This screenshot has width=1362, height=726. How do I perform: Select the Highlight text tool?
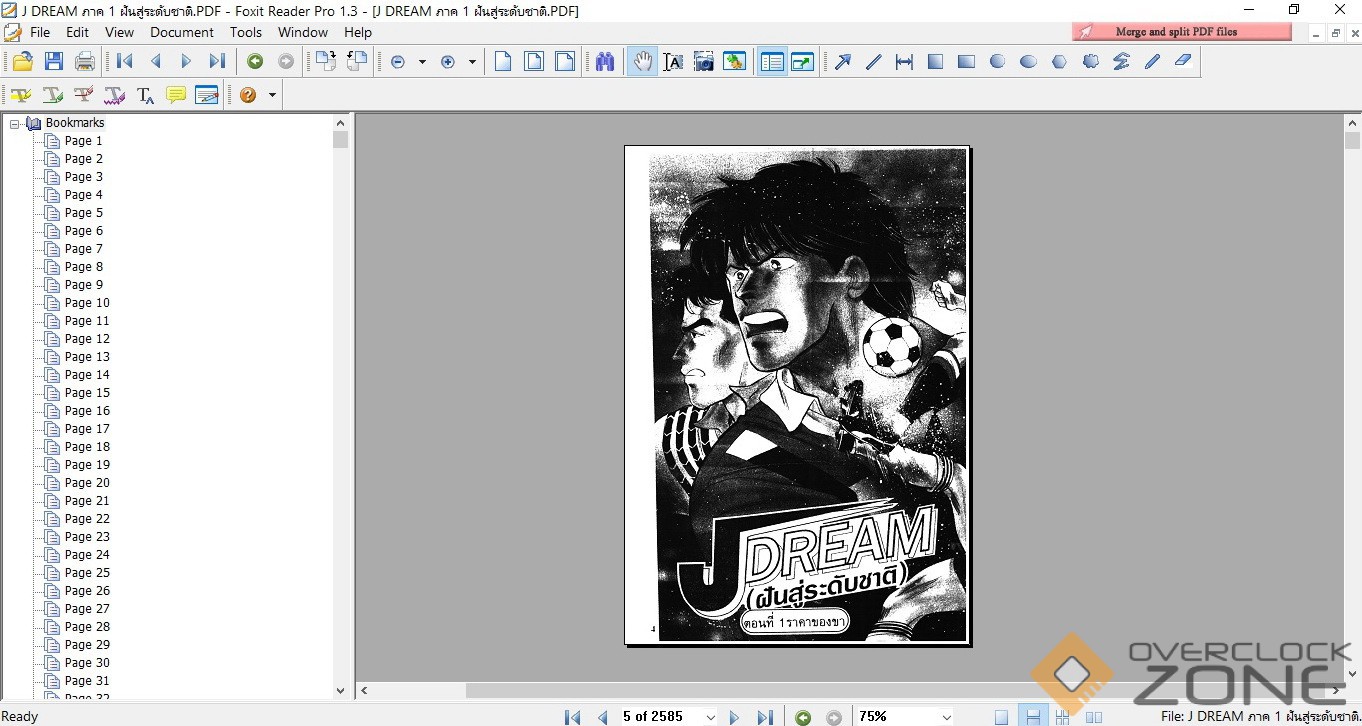tap(21, 95)
